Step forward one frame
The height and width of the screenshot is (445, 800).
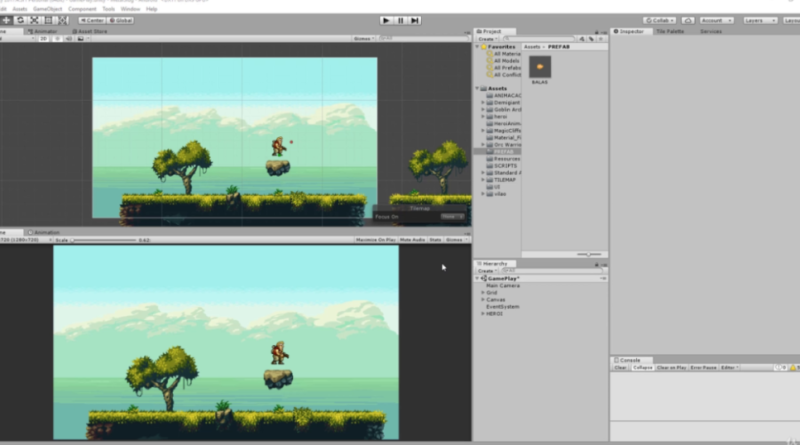tap(415, 20)
